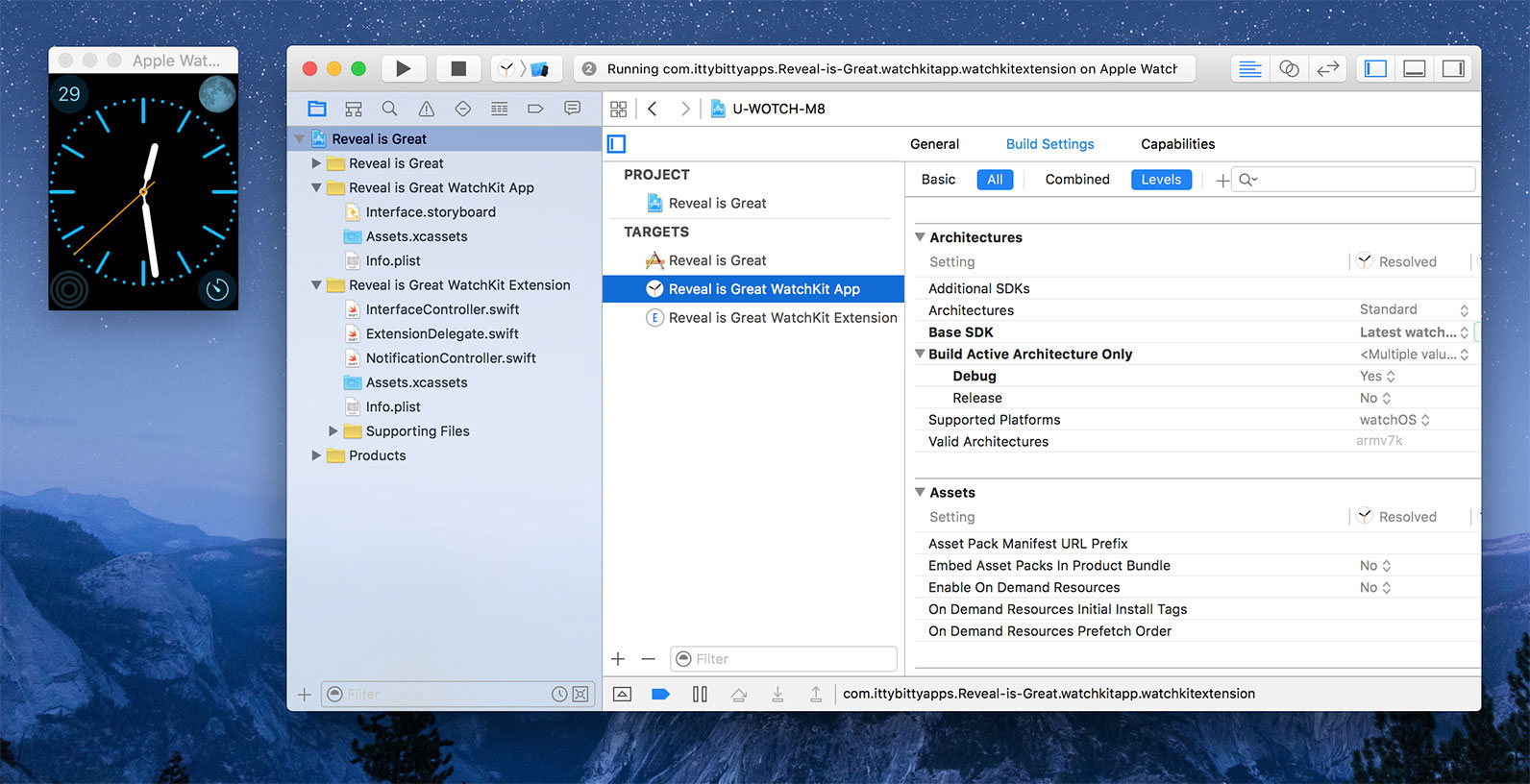
Task: Change Embed Asset Packs In Product Bundle value
Action: coord(1375,566)
